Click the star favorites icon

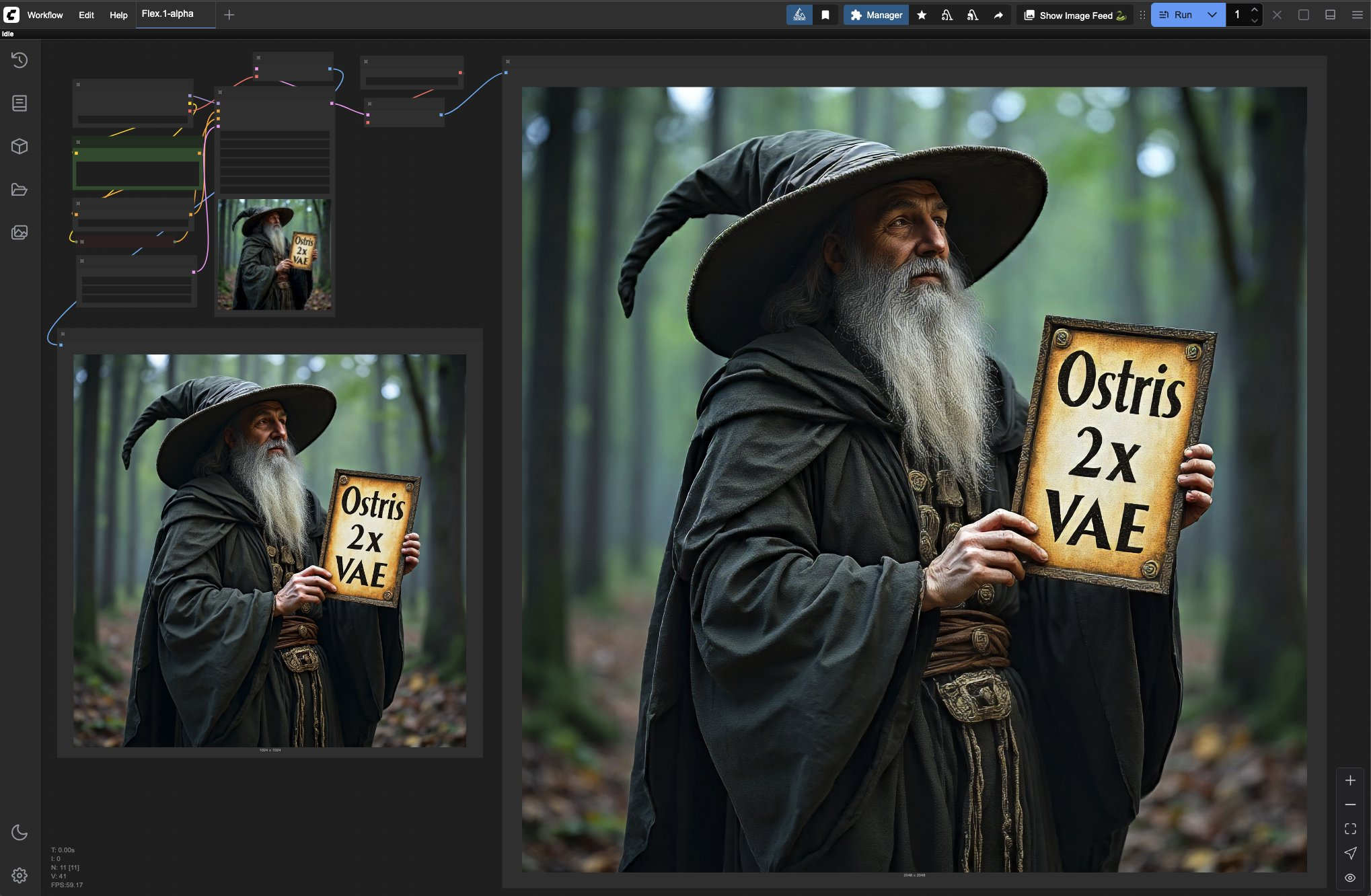pyautogui.click(x=922, y=15)
